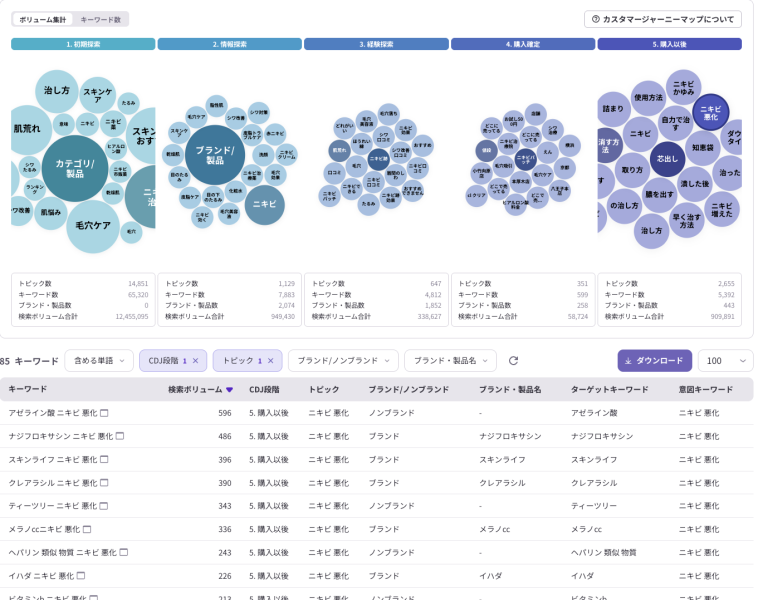Switch to キーワード数 view toggle
This screenshot has width=758, height=600.
(x=100, y=19)
